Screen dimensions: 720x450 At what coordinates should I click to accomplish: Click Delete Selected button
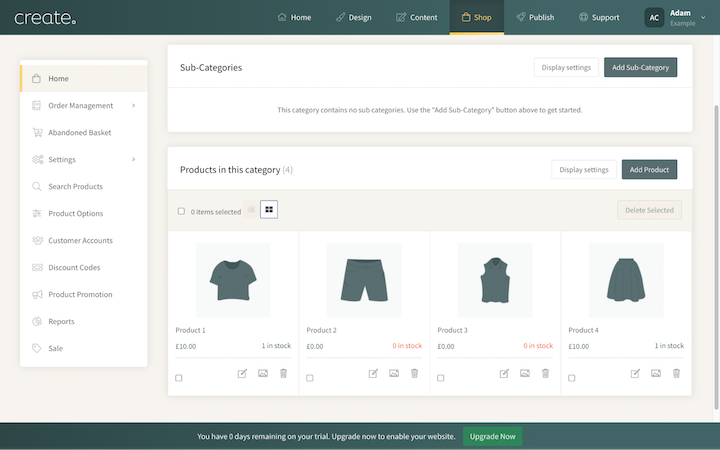649,210
